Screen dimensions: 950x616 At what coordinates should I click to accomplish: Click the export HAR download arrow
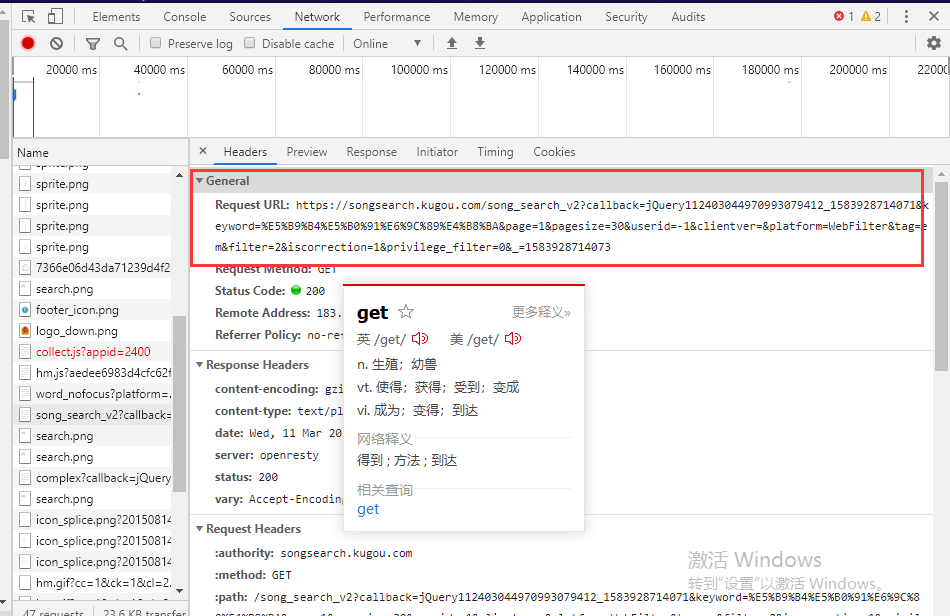pyautogui.click(x=480, y=43)
